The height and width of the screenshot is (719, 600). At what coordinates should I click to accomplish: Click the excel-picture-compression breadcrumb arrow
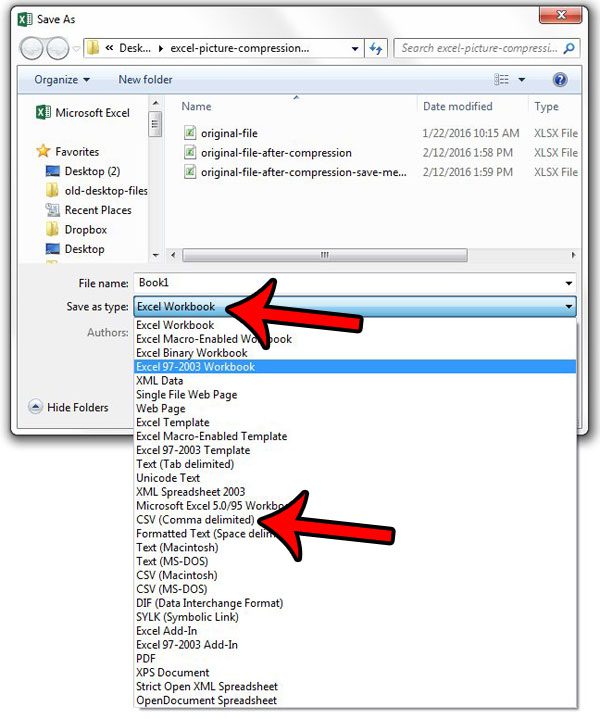[x=161, y=48]
